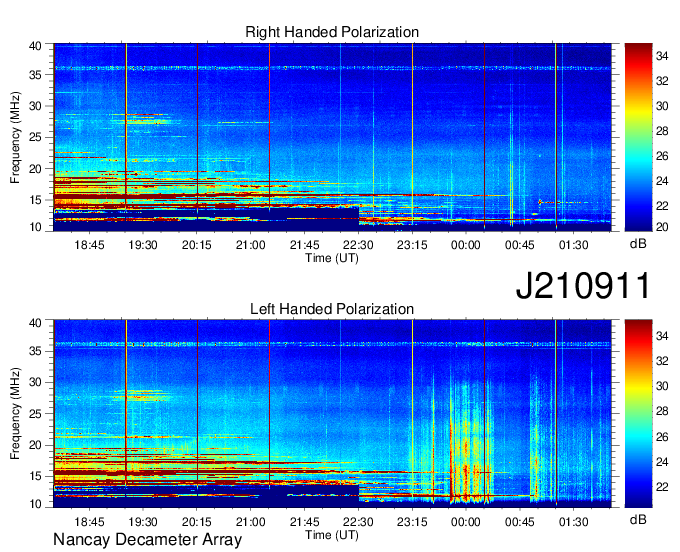Click 'Time (UT)' axis label of the Right Handed panel
Image resolution: width=680 pixels, height=552 pixels.
332,258
